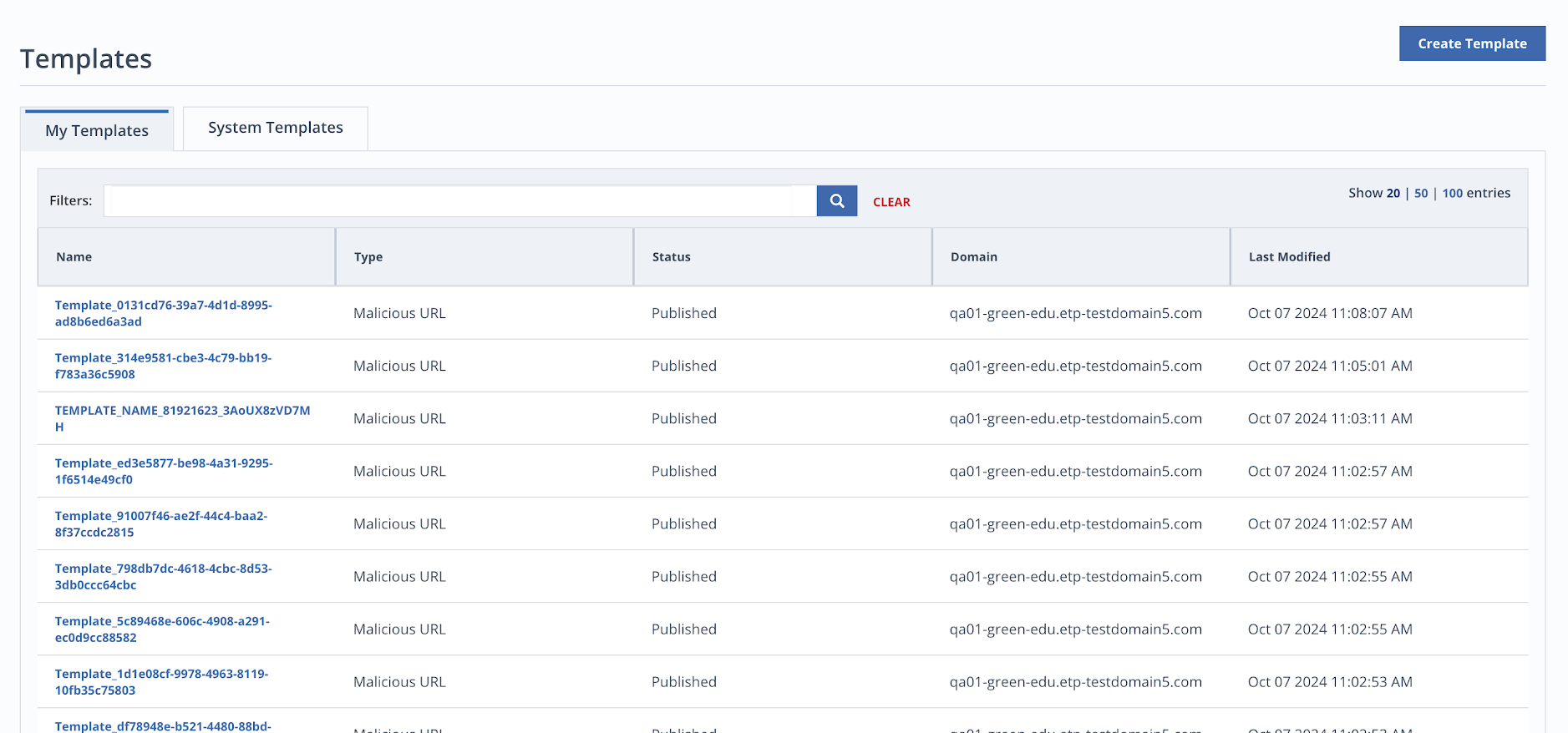This screenshot has width=1568, height=733.
Task: Sort by the Last Modified column header
Action: 1379,257
